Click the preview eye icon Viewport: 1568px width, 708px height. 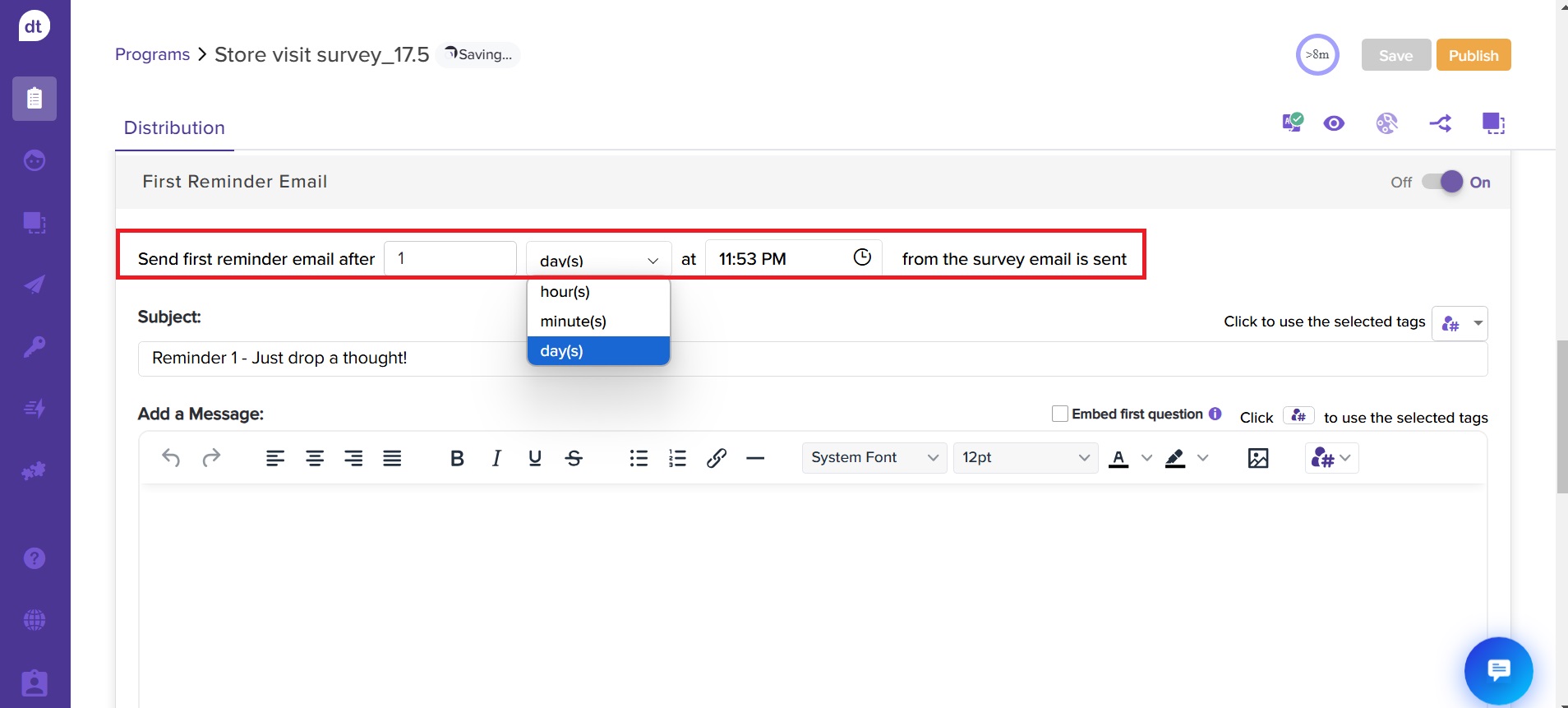[1334, 123]
